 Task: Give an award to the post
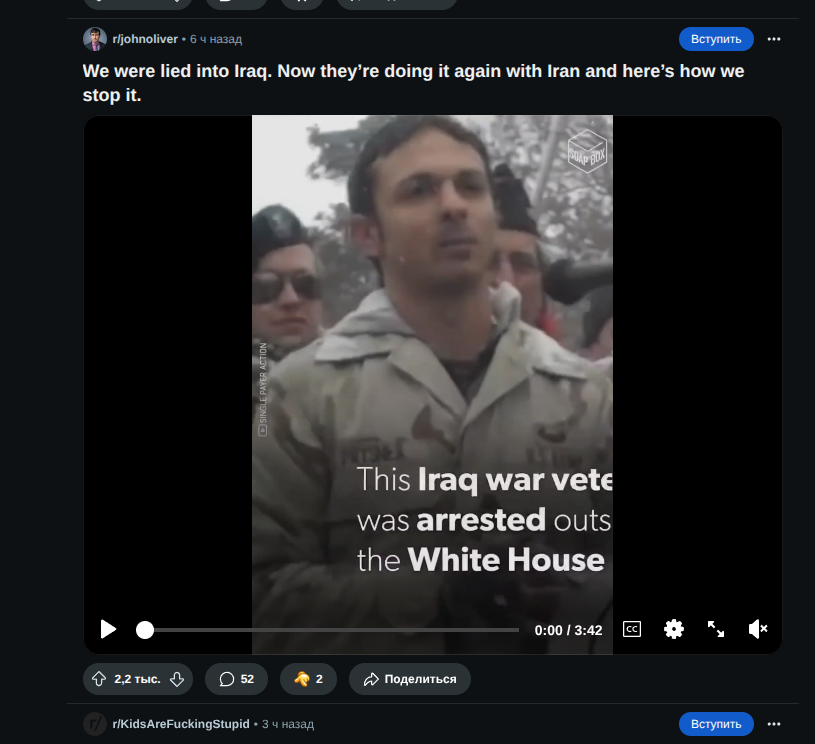(x=308, y=679)
